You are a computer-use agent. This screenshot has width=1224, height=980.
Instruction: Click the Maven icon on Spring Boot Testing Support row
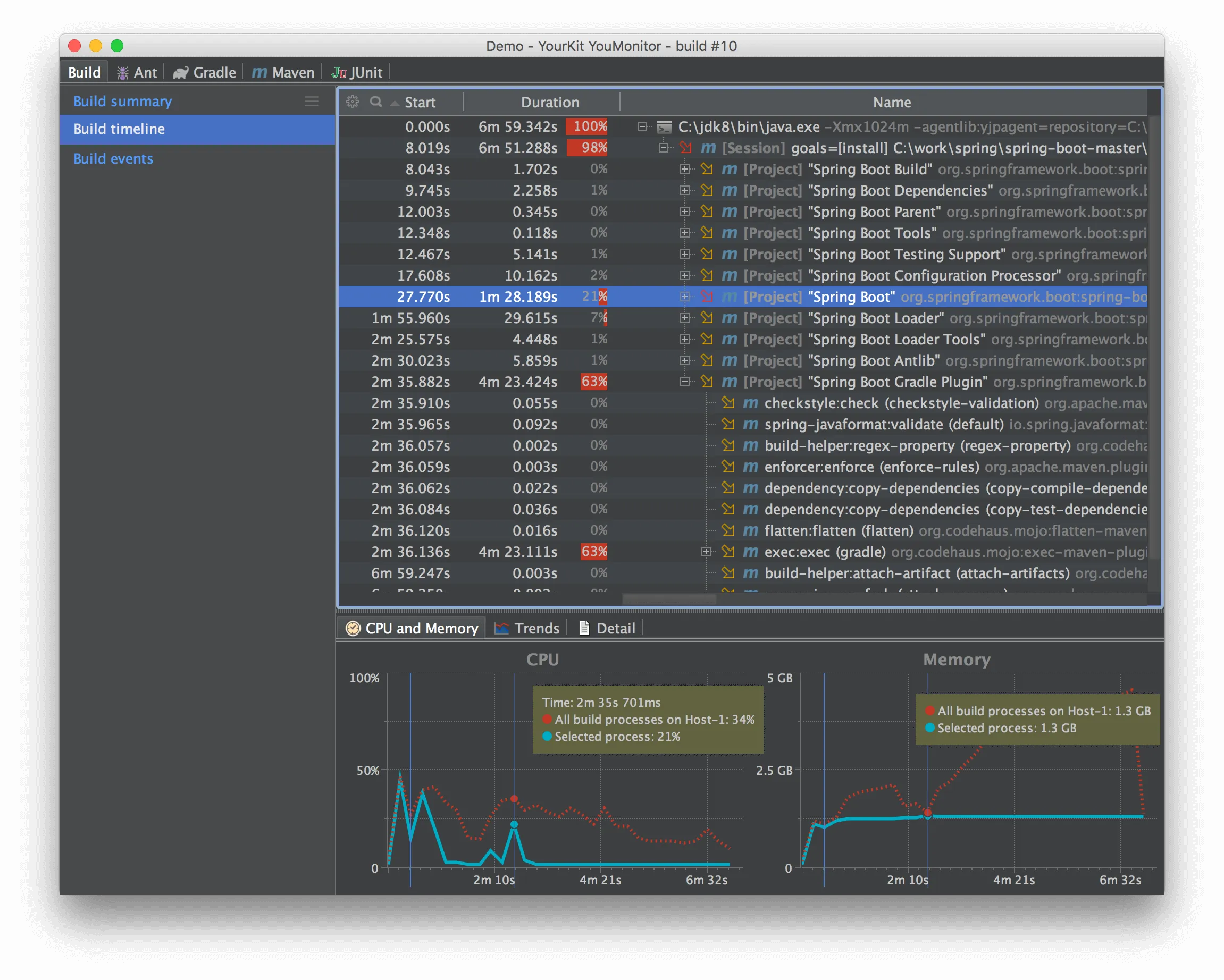pos(729,254)
